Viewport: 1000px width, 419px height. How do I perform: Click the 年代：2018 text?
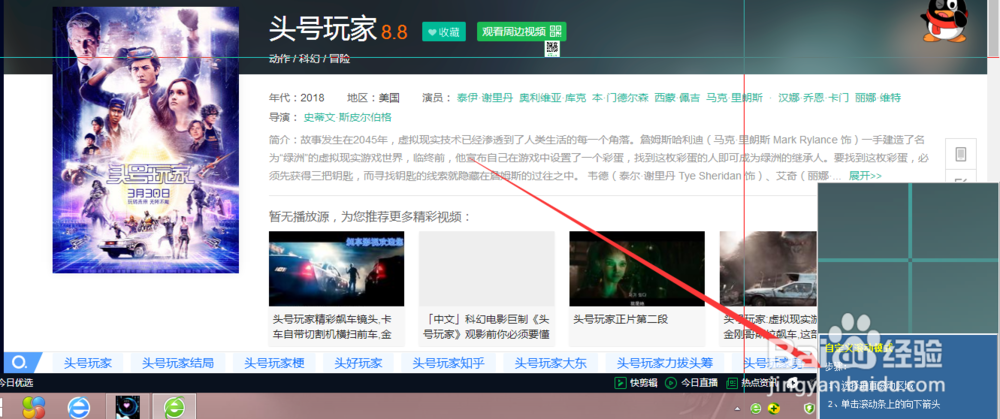(297, 98)
